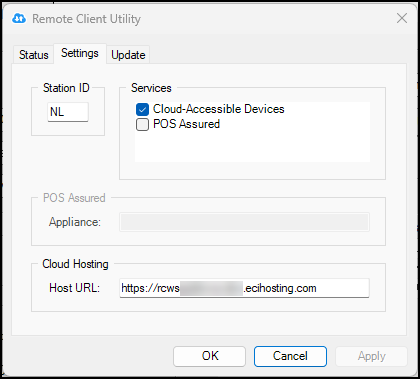The image size is (420, 379).
Task: Select the Settings tab
Action: tap(80, 53)
